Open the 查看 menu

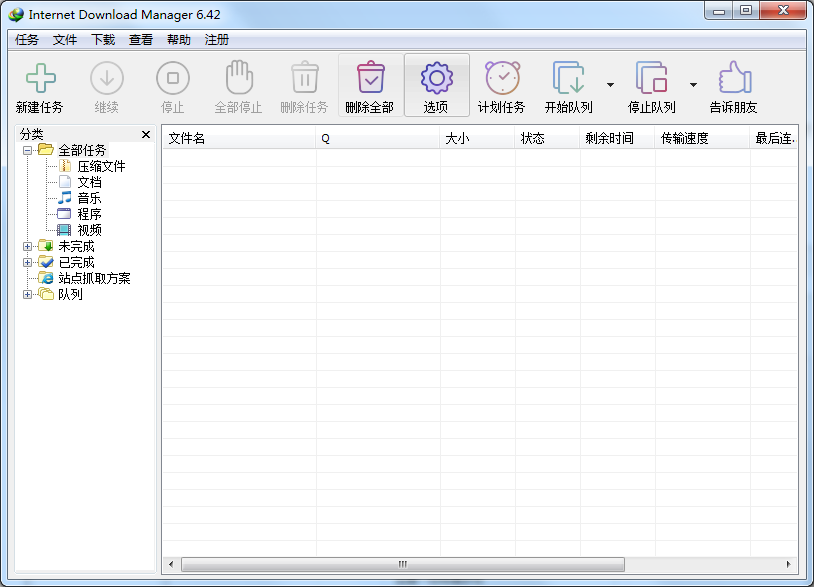pyautogui.click(x=141, y=40)
